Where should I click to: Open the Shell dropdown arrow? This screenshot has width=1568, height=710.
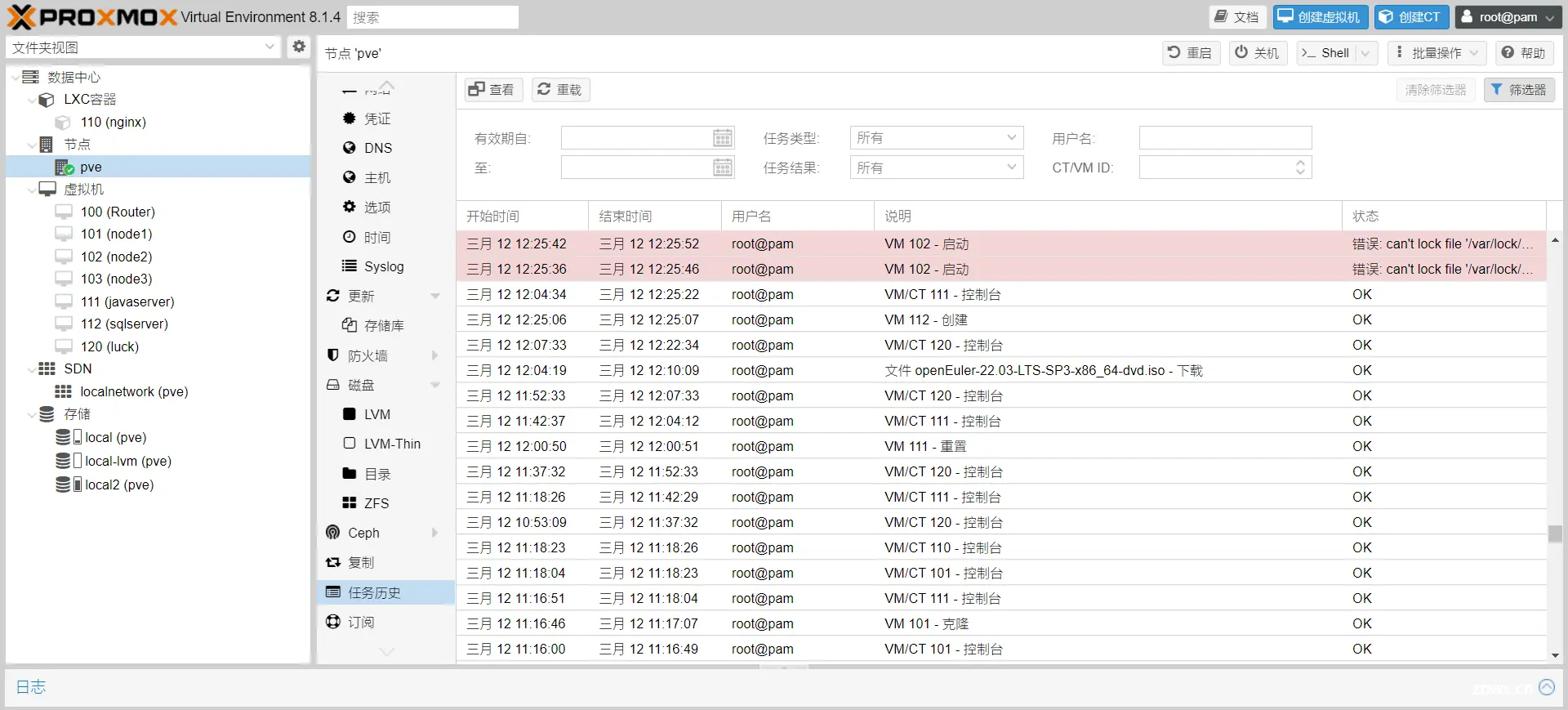[1365, 53]
